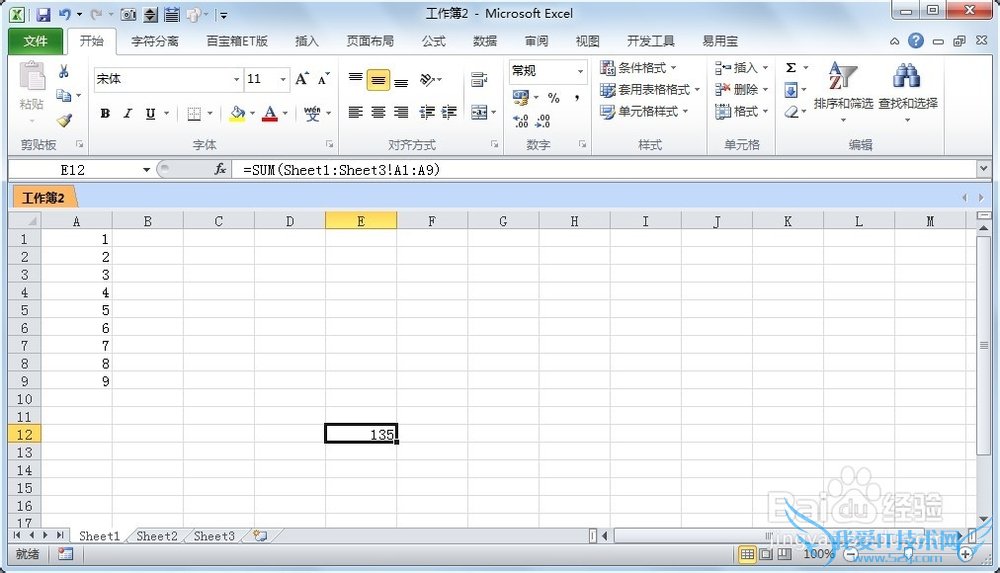The width and height of the screenshot is (1000, 573).
Task: Toggle middle vertical align button
Action: pyautogui.click(x=378, y=80)
